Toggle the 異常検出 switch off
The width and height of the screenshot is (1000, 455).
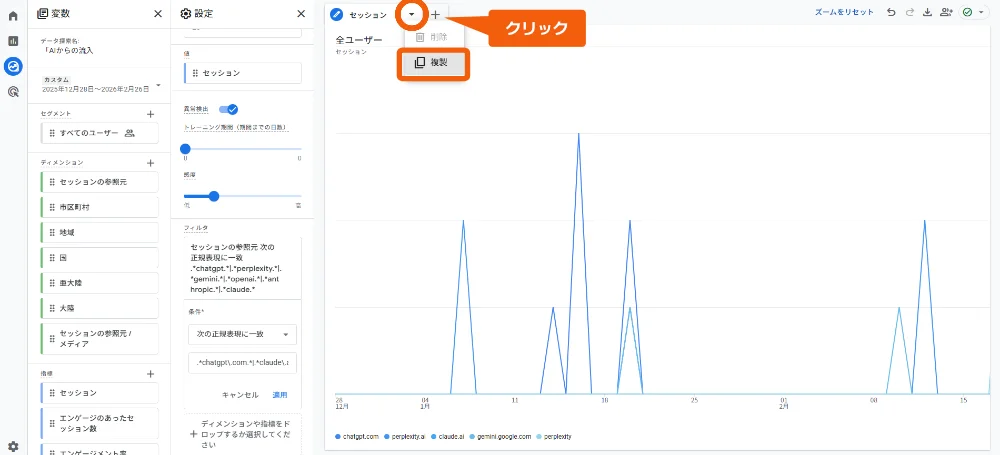click(x=228, y=109)
